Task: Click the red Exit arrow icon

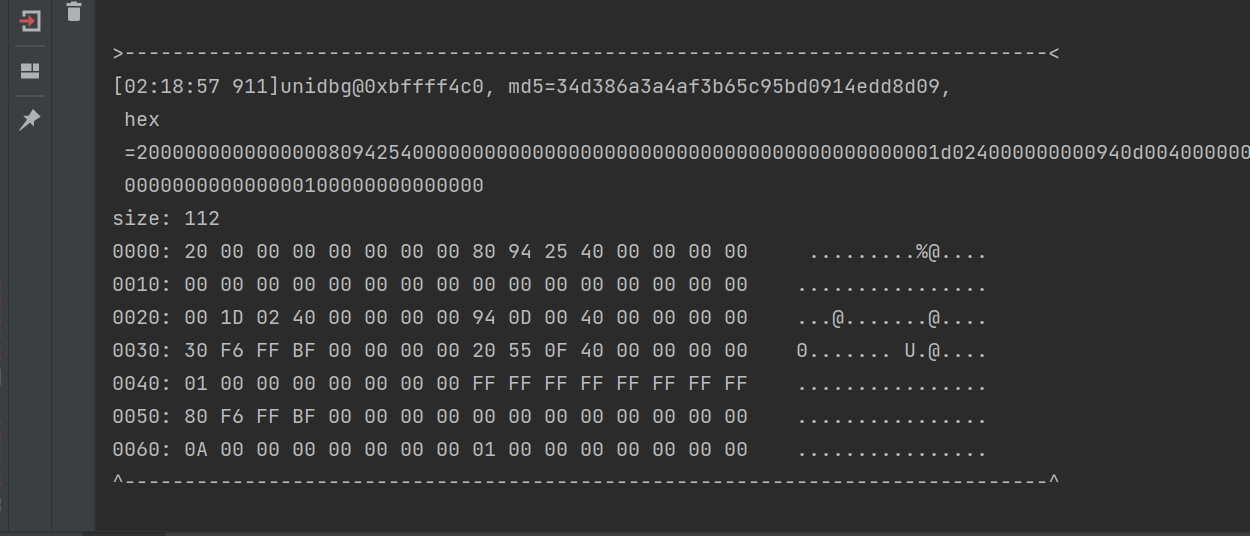Action: [30, 21]
